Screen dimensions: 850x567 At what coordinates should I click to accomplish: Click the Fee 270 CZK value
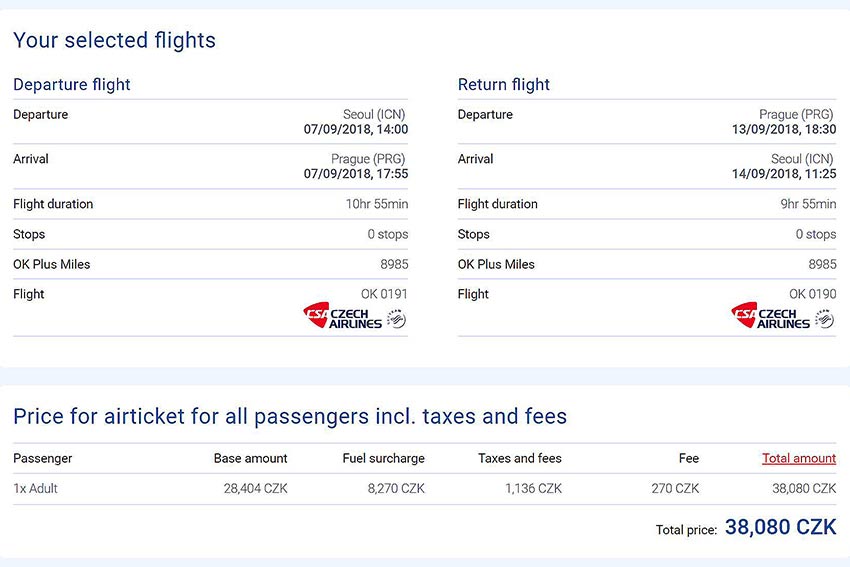coord(675,488)
